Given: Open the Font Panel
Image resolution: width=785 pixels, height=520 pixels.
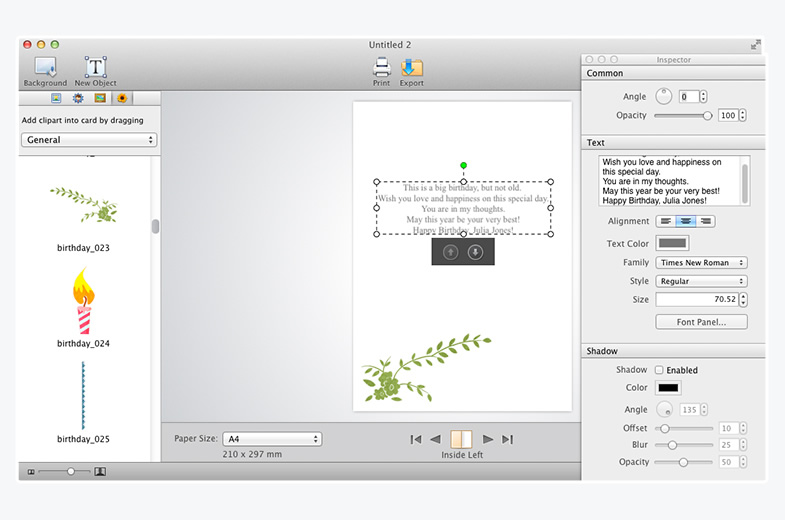Looking at the screenshot, I should 701,322.
